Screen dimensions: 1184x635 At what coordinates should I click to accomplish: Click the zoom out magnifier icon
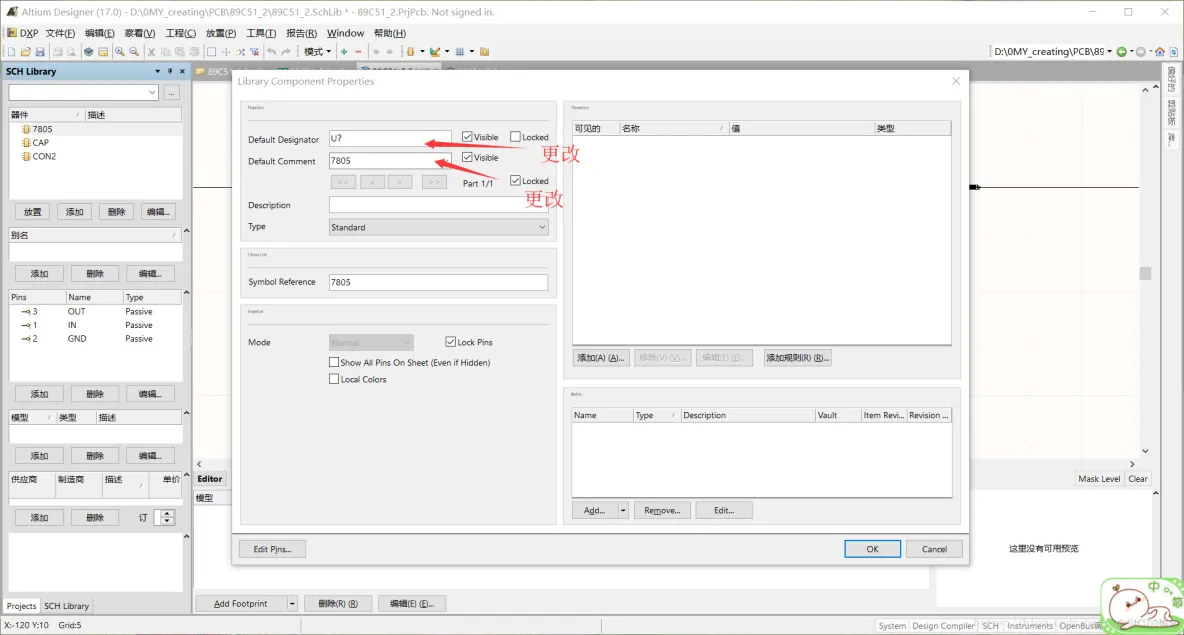point(134,52)
